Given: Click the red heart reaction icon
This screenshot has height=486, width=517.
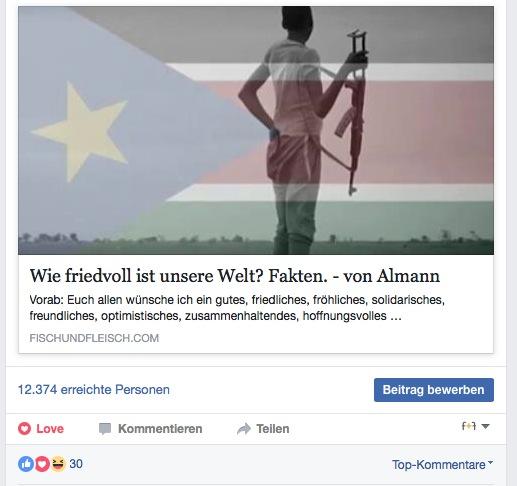Looking at the screenshot, I should click(x=42, y=464).
